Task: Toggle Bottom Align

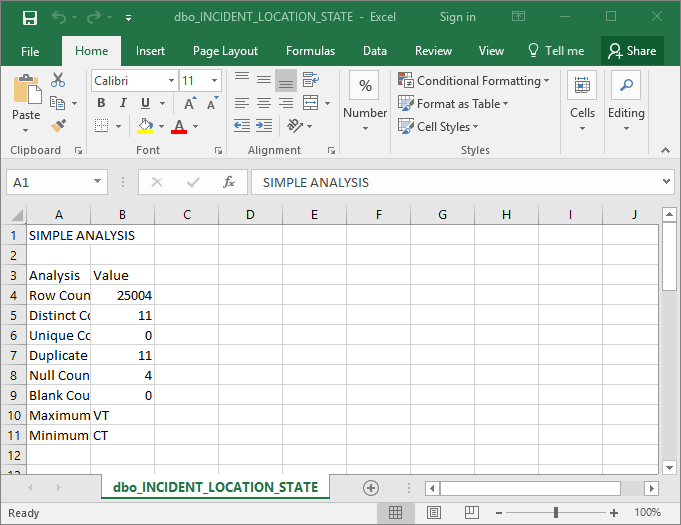Action: coord(286,80)
